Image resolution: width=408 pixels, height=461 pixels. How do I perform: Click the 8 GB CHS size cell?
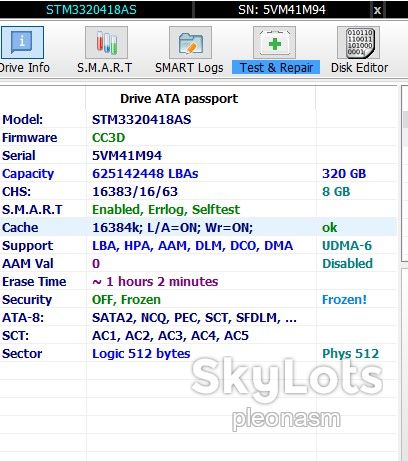(336, 192)
